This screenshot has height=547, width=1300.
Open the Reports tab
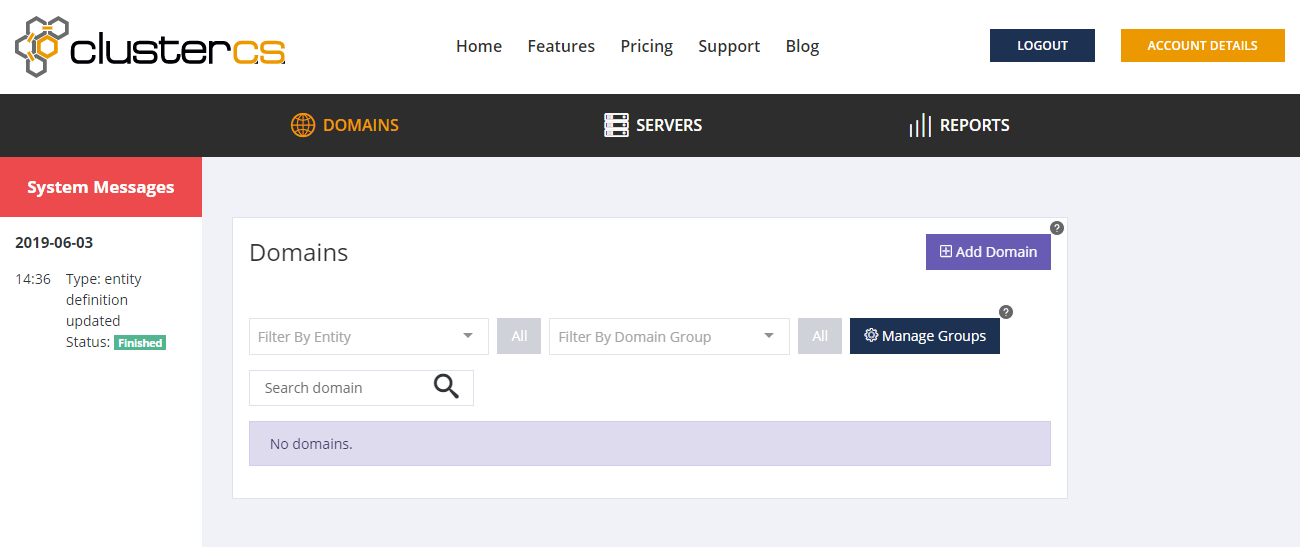pyautogui.click(x=959, y=125)
